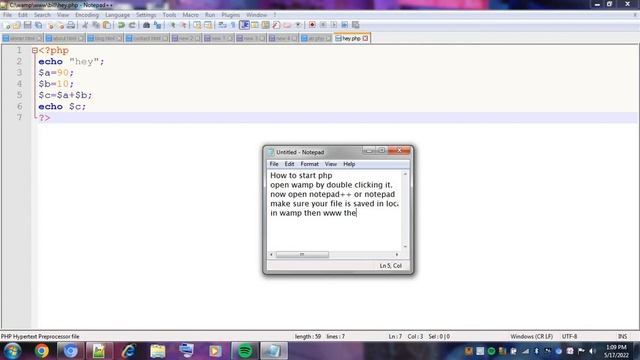Click Notepad horizontal scrollbar thumb
Screen dimensions: 640x360
302,255
